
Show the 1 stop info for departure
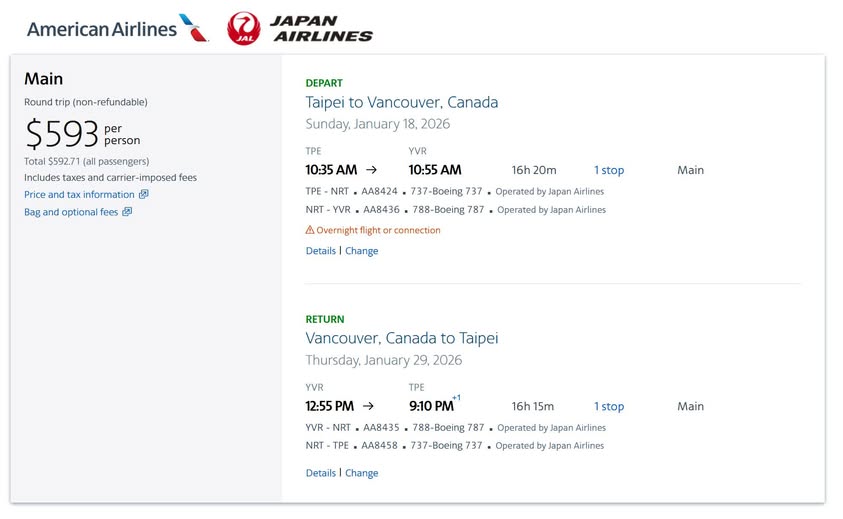(609, 170)
